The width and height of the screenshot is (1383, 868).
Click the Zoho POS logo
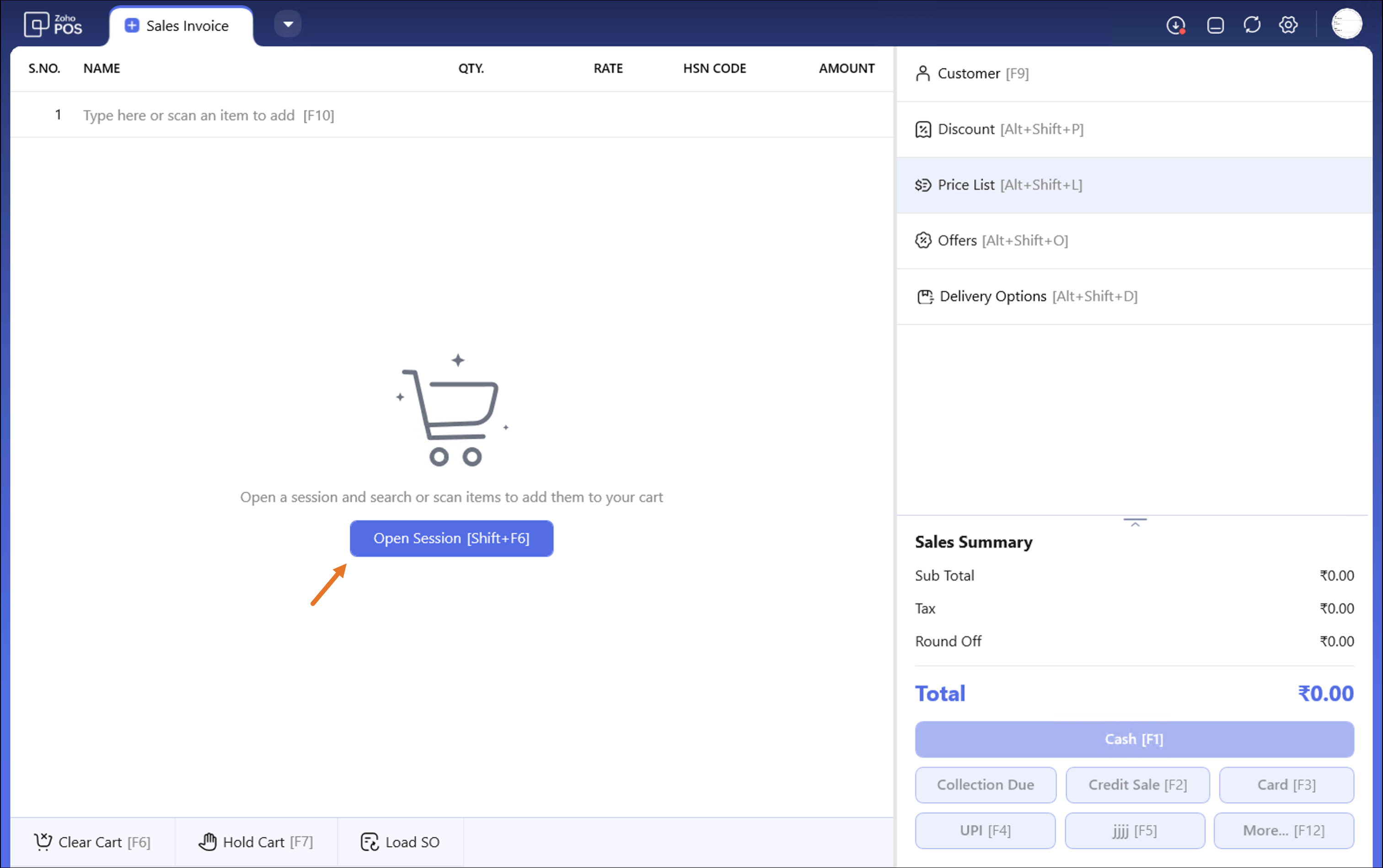click(x=53, y=25)
